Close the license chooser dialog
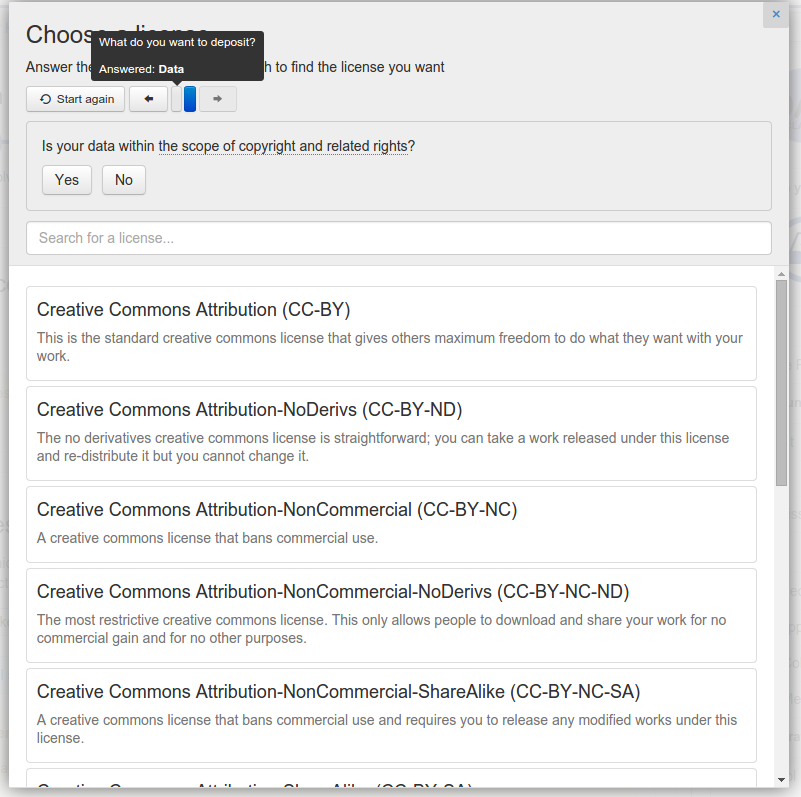801x797 pixels. coord(776,15)
